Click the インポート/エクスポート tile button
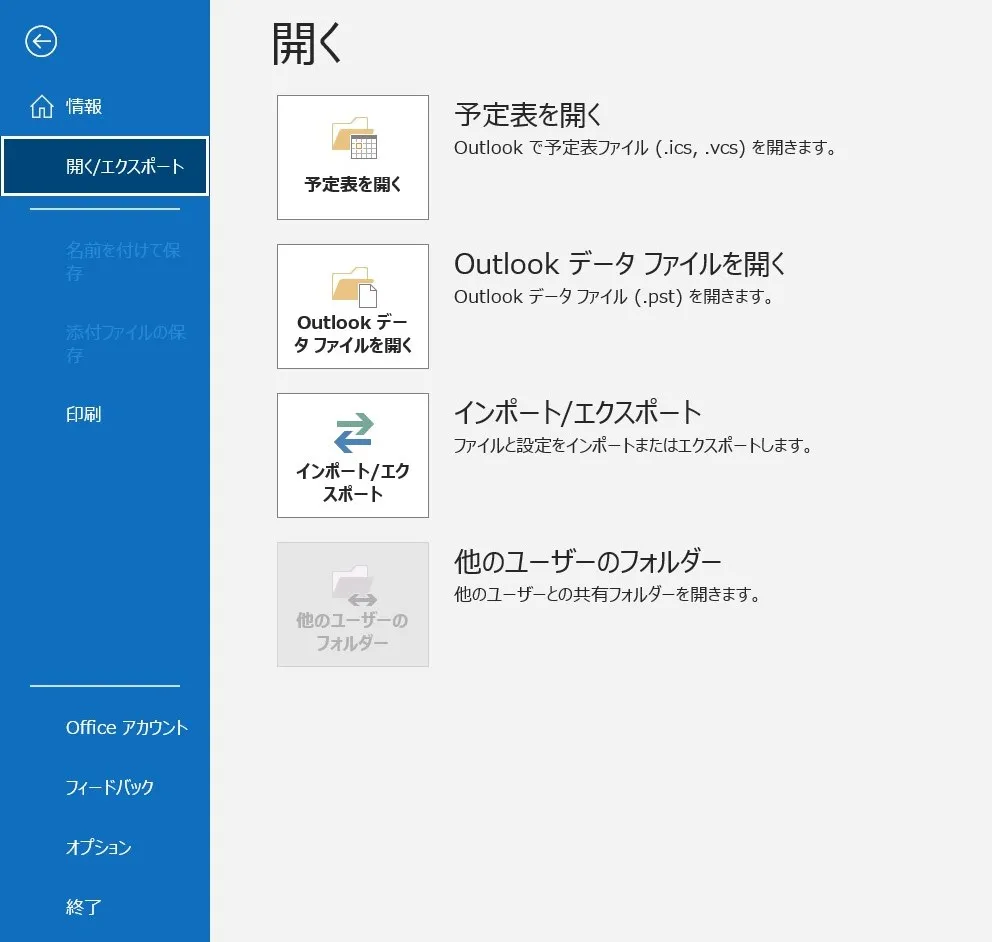992x942 pixels. (353, 456)
